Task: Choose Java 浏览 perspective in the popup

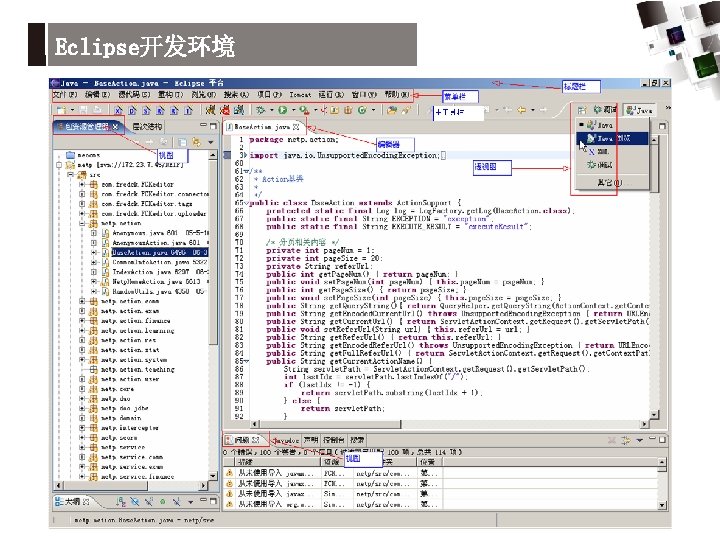Action: click(x=613, y=138)
